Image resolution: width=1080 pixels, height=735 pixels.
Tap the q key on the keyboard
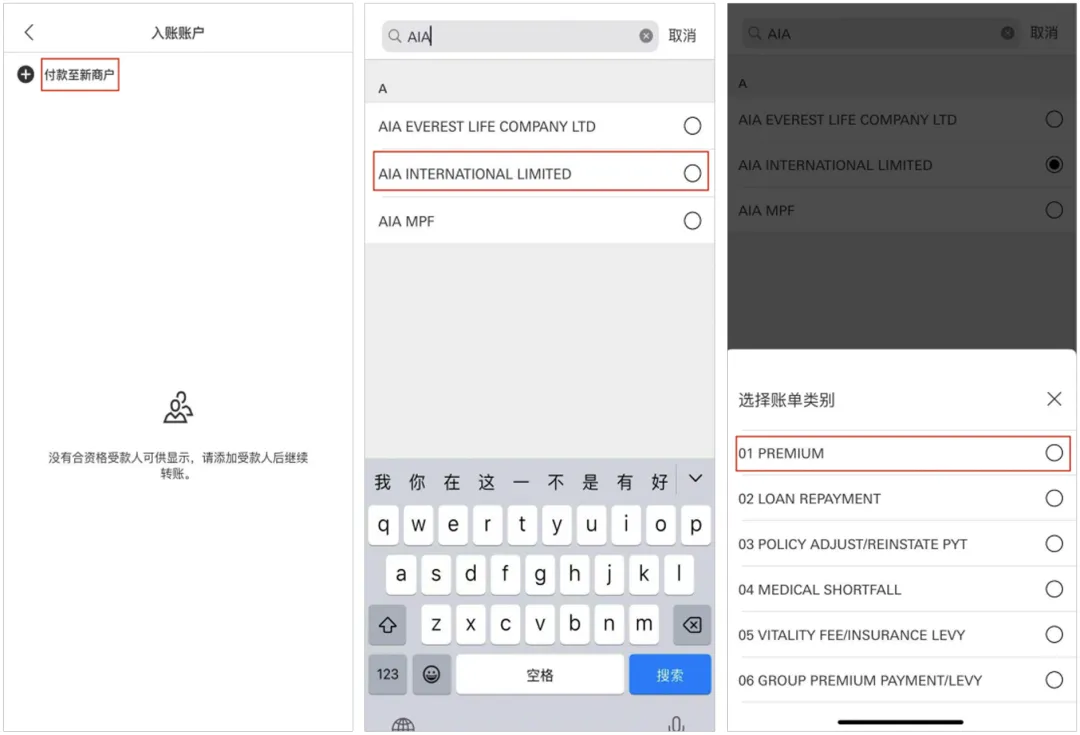383,525
